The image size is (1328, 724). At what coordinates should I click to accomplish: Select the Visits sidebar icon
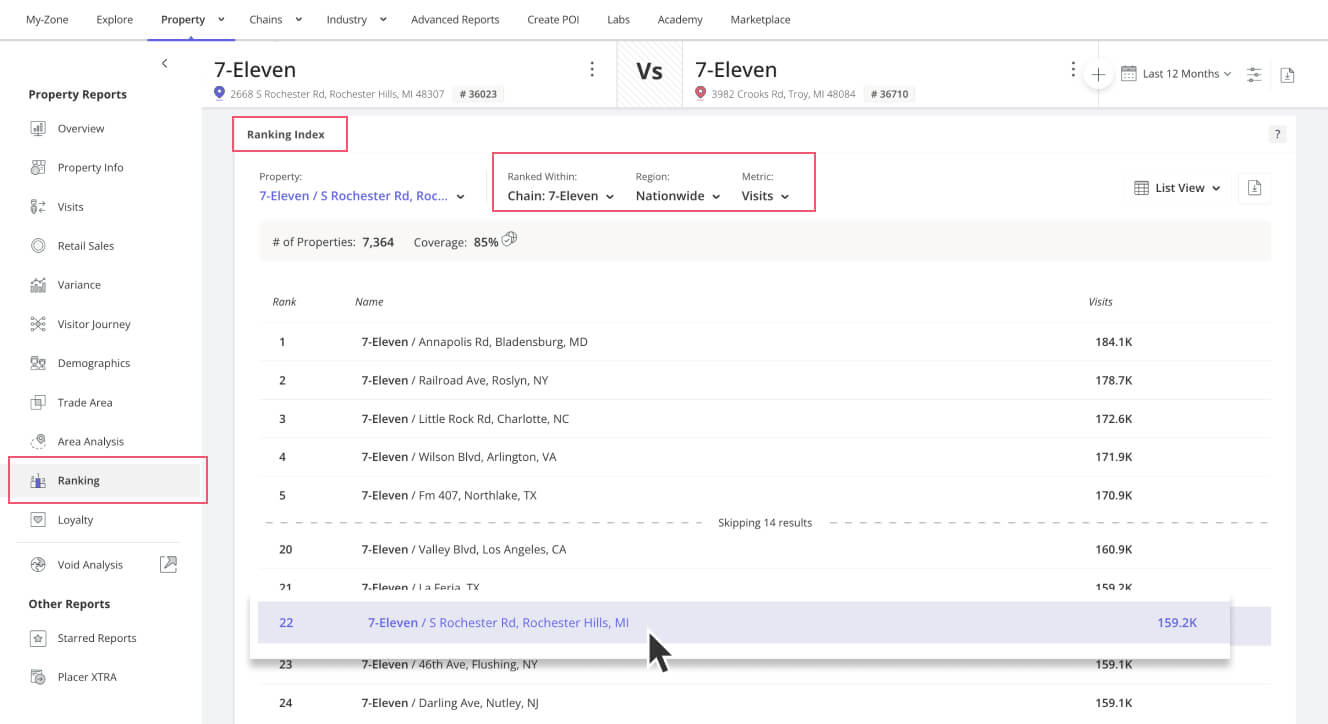(38, 207)
